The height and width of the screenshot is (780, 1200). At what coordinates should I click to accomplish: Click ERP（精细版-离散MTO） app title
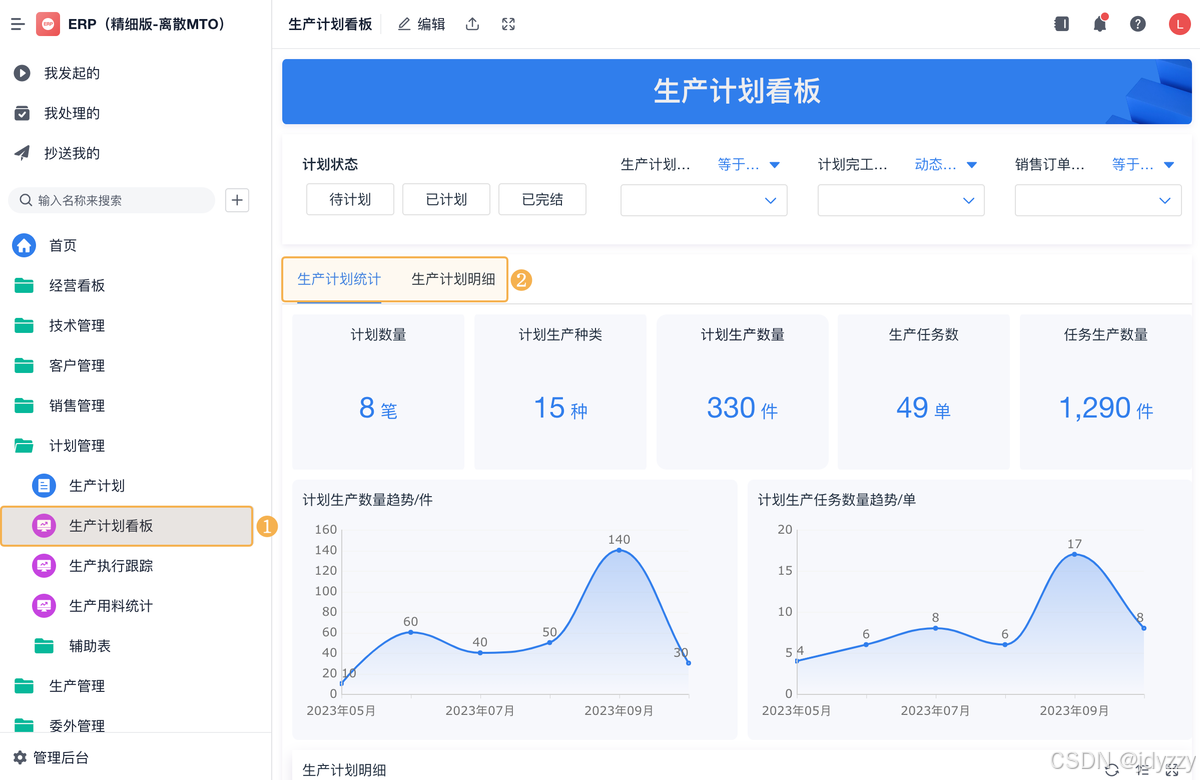(147, 24)
